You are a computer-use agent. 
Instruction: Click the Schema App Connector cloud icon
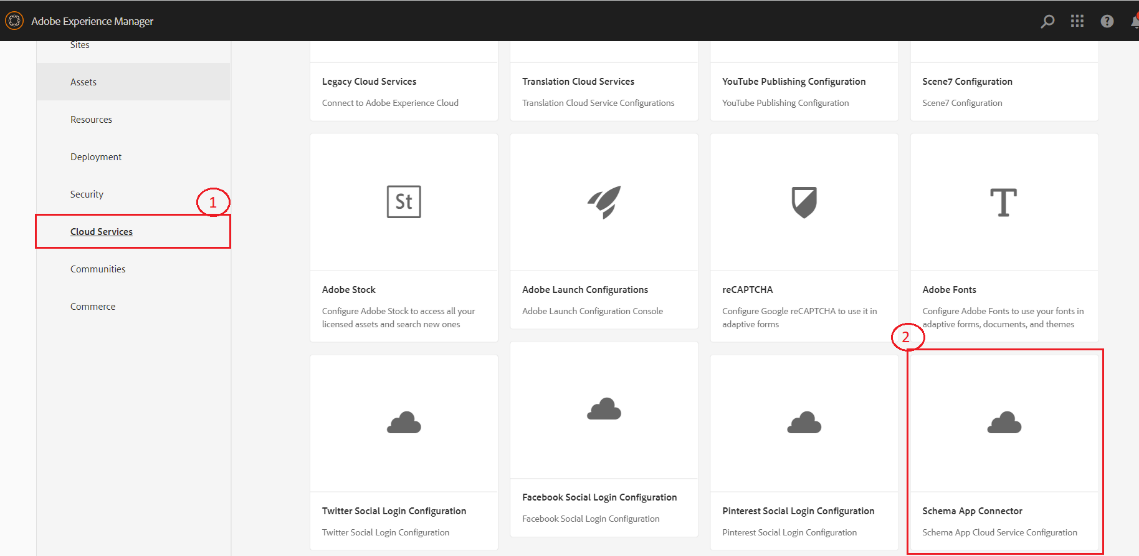[x=1004, y=422]
